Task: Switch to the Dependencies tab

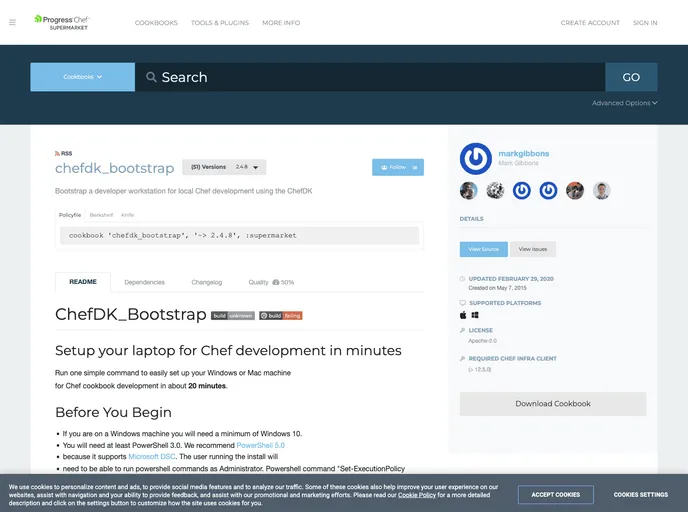Action: pos(144,282)
